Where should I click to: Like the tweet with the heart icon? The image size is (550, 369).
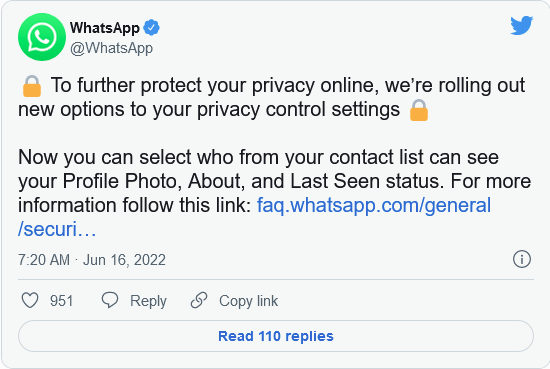[x=30, y=301]
